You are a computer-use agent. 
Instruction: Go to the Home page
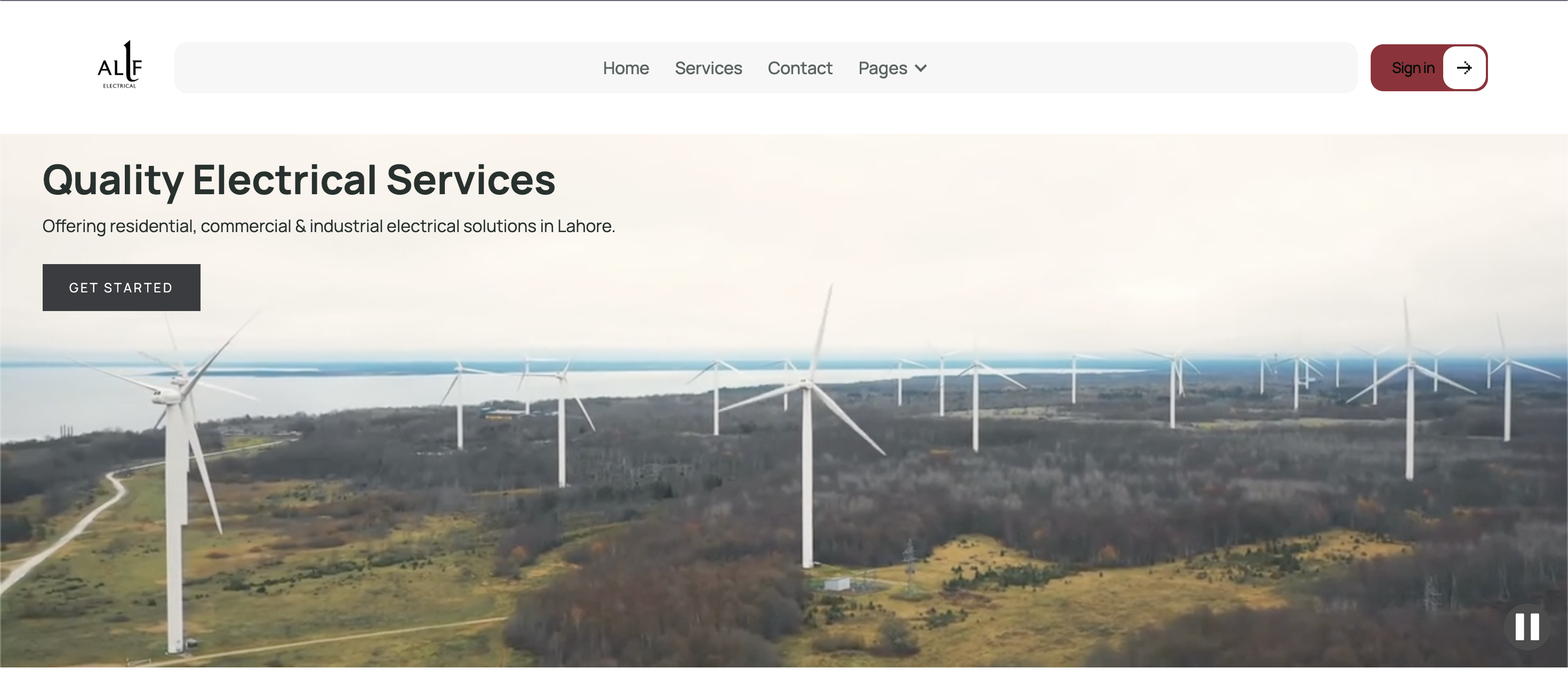[626, 68]
